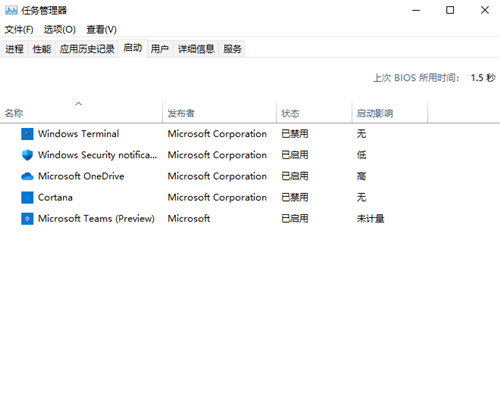The height and width of the screenshot is (398, 500).
Task: Close the Task Manager window
Action: coord(485,10)
